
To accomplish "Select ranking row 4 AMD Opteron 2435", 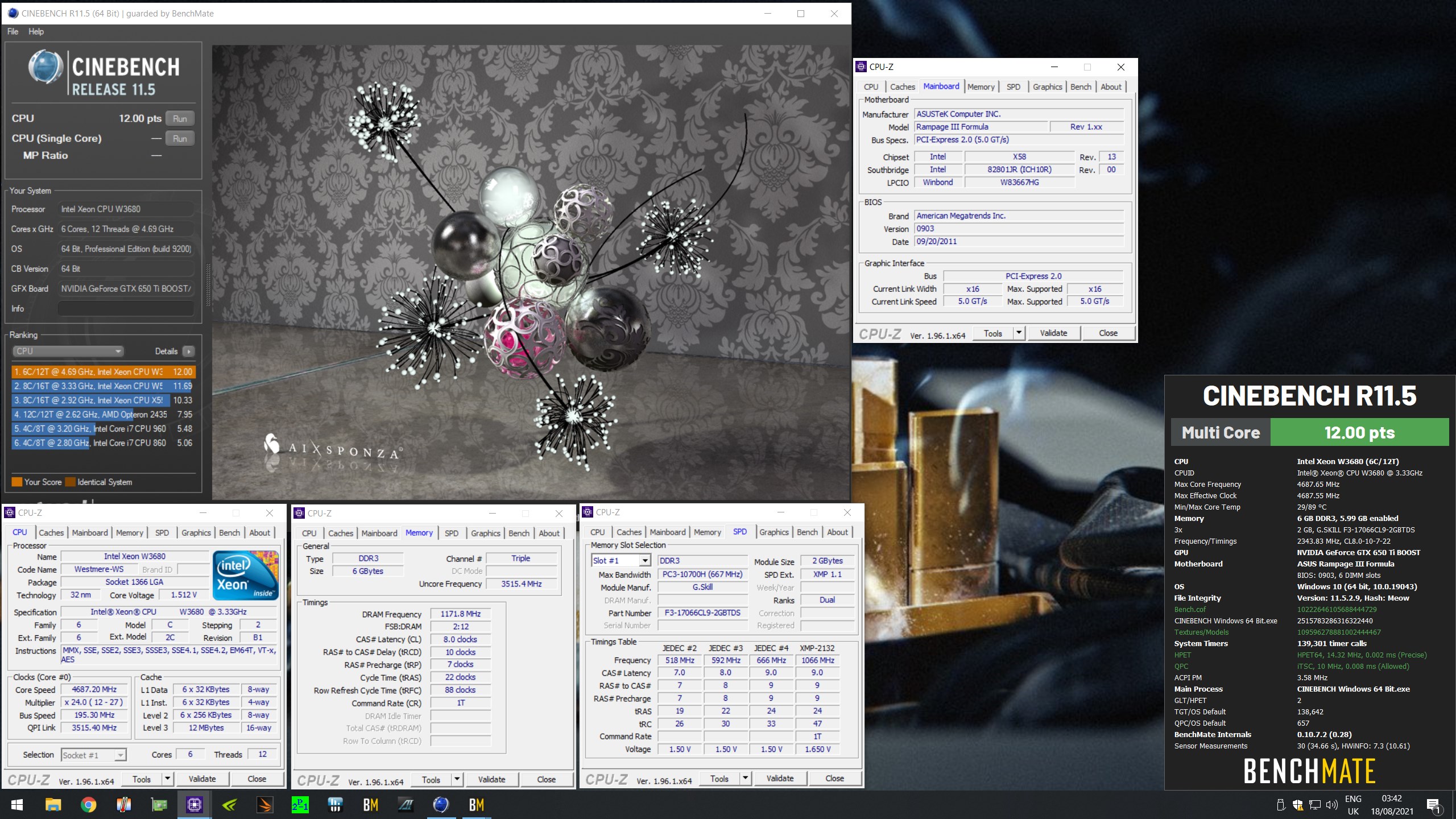I will click(104, 415).
